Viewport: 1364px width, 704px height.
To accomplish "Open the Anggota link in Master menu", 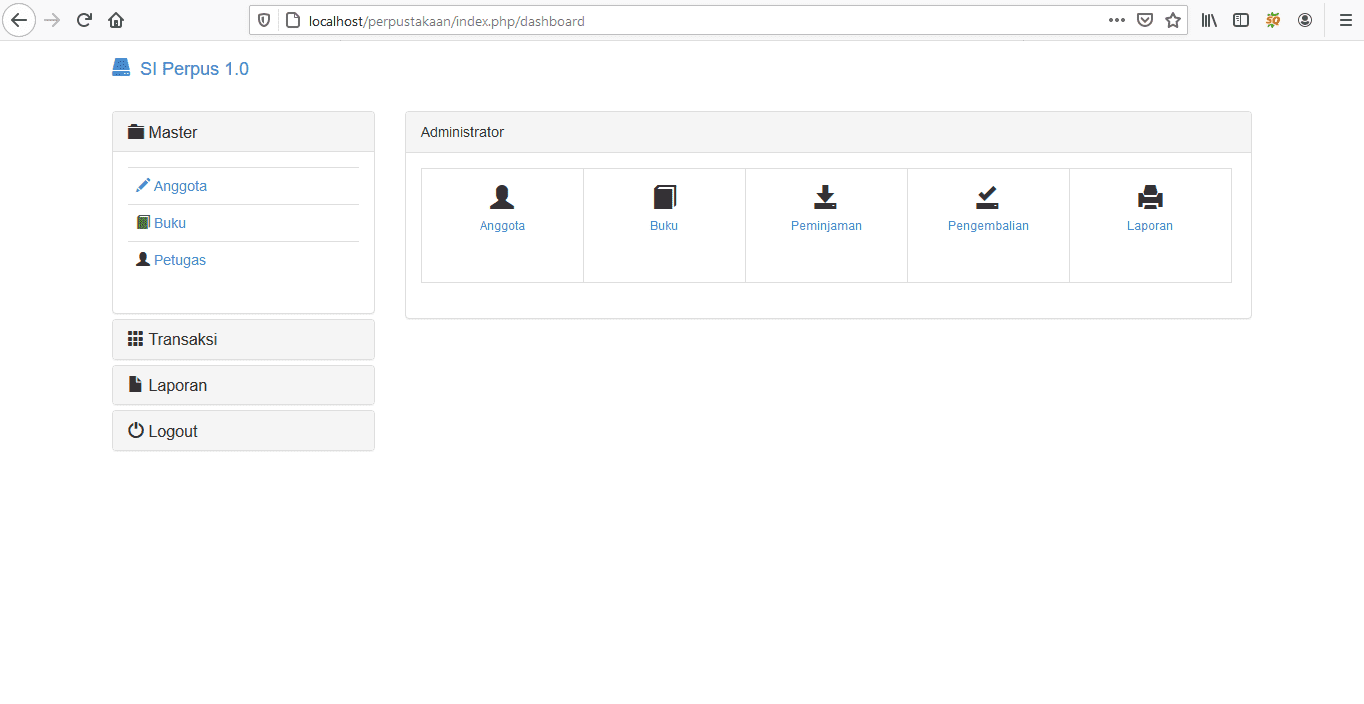I will (180, 186).
